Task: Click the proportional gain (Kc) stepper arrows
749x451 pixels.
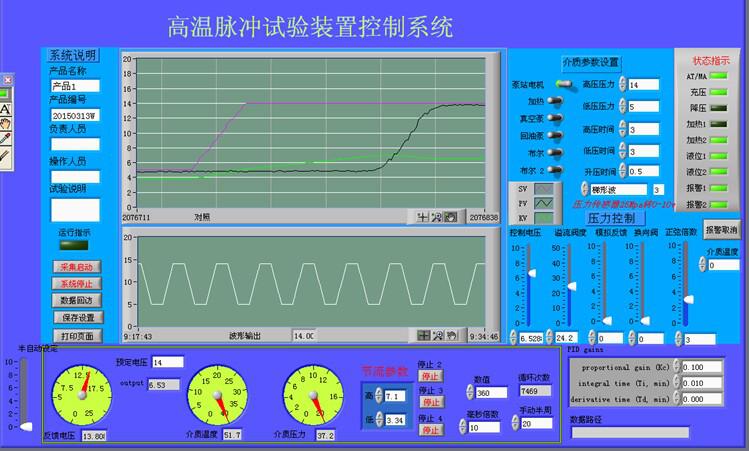Action: pyautogui.click(x=679, y=367)
